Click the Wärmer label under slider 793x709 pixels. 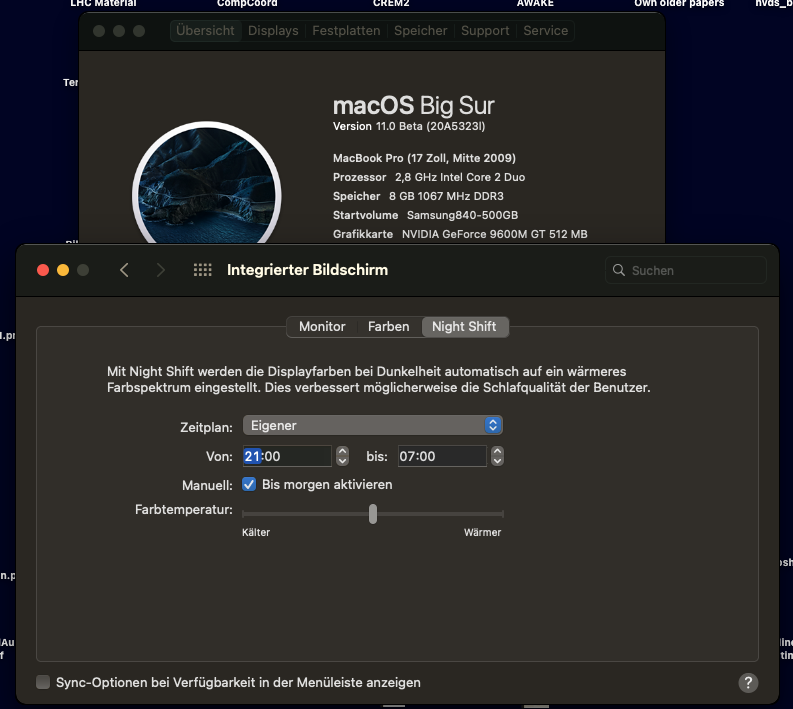pos(482,532)
